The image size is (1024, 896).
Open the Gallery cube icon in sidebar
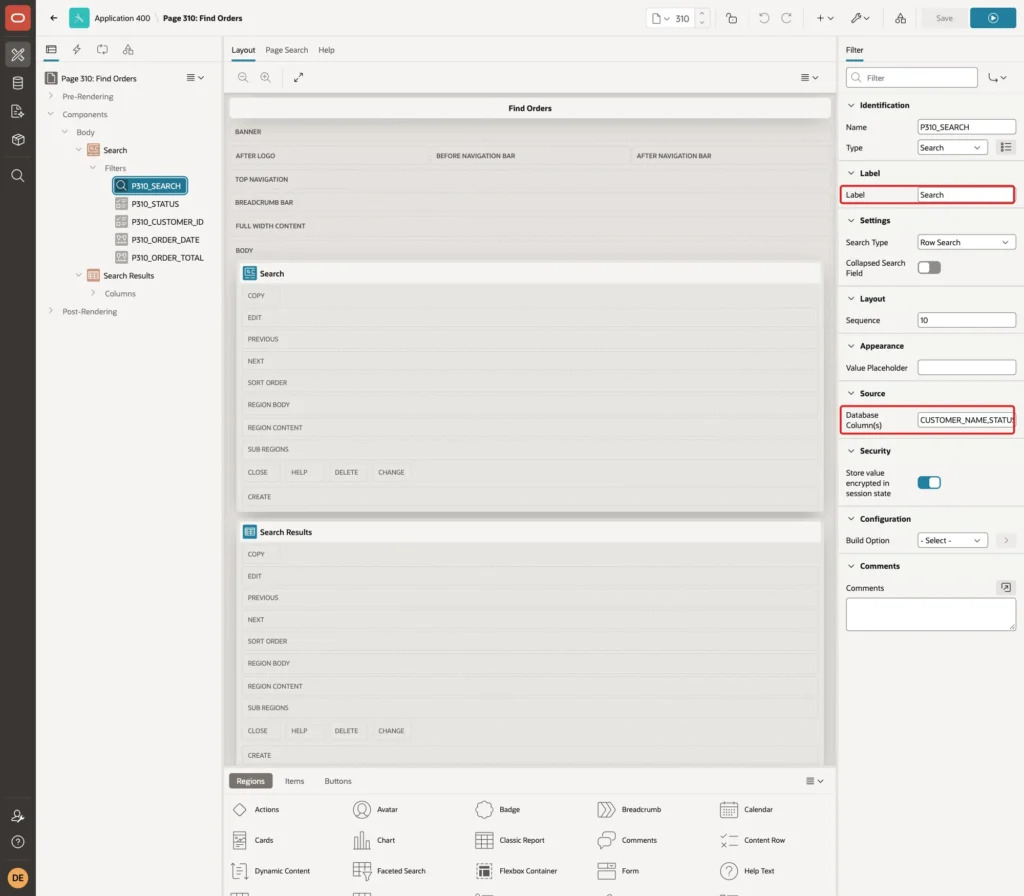point(18,139)
